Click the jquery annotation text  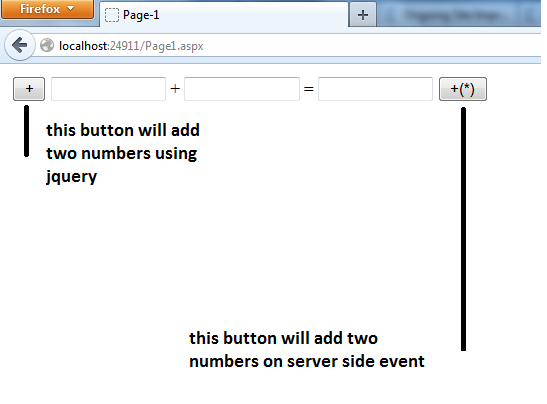123,153
